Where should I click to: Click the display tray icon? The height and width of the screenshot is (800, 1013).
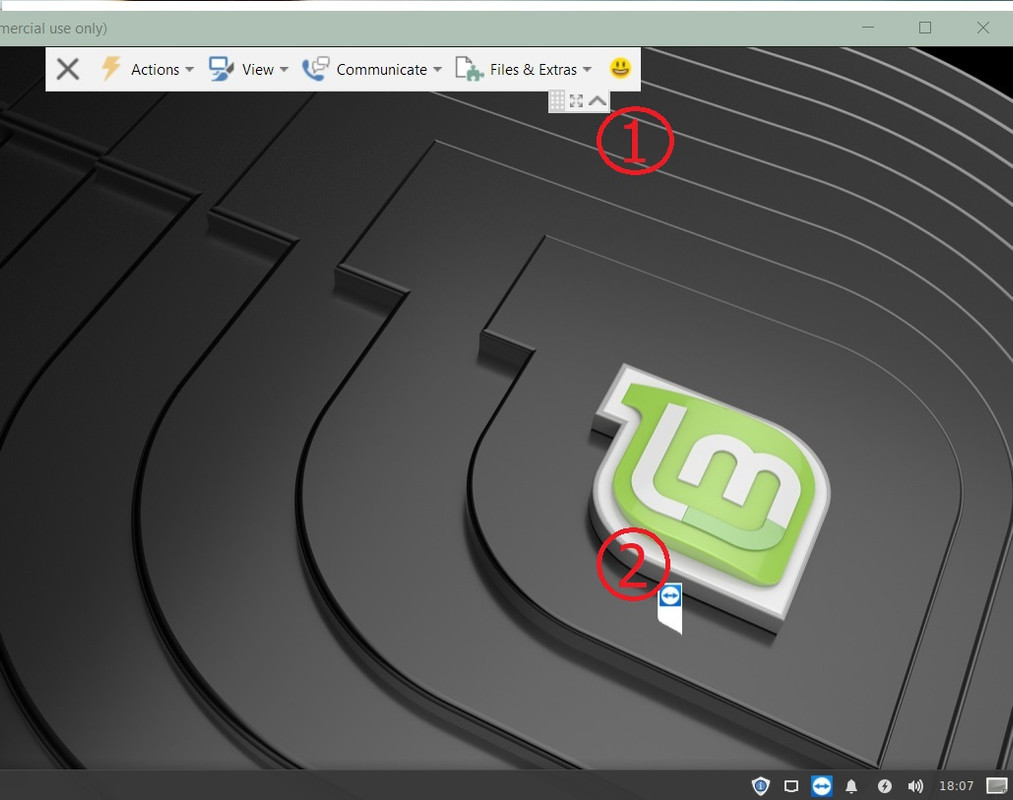[x=791, y=786]
